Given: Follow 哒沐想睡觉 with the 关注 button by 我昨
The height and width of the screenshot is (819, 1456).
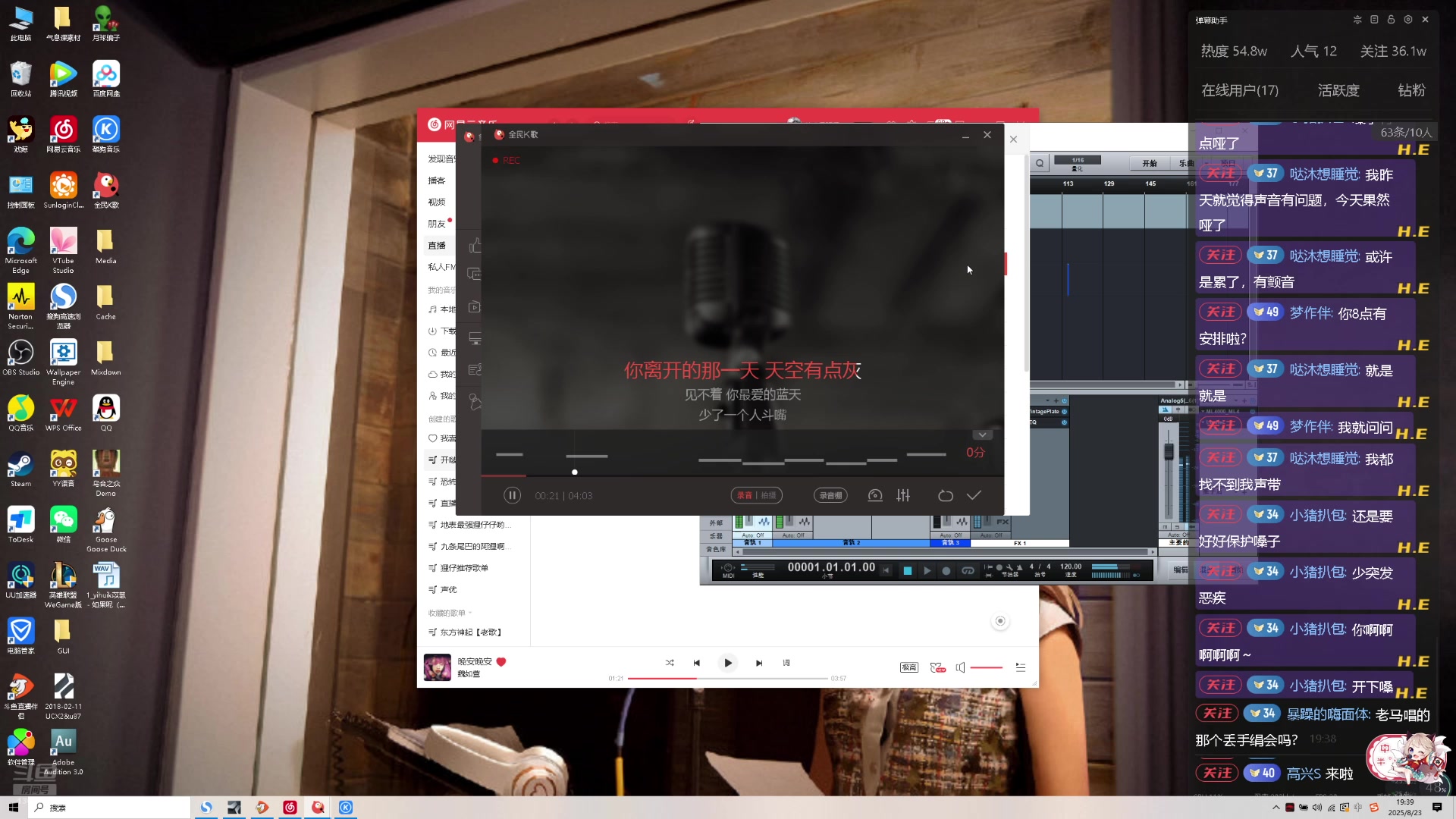Looking at the screenshot, I should coord(1220,174).
